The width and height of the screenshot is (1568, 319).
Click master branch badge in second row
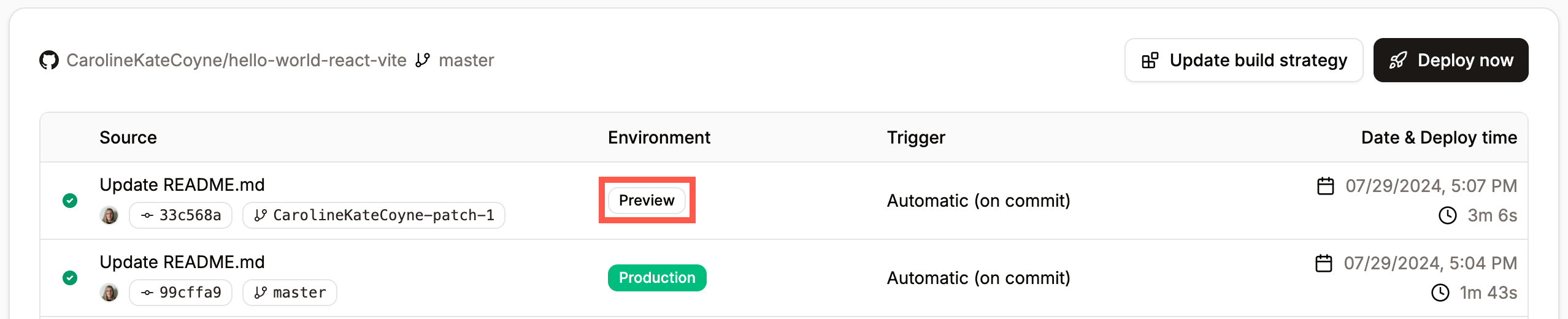[x=290, y=293]
